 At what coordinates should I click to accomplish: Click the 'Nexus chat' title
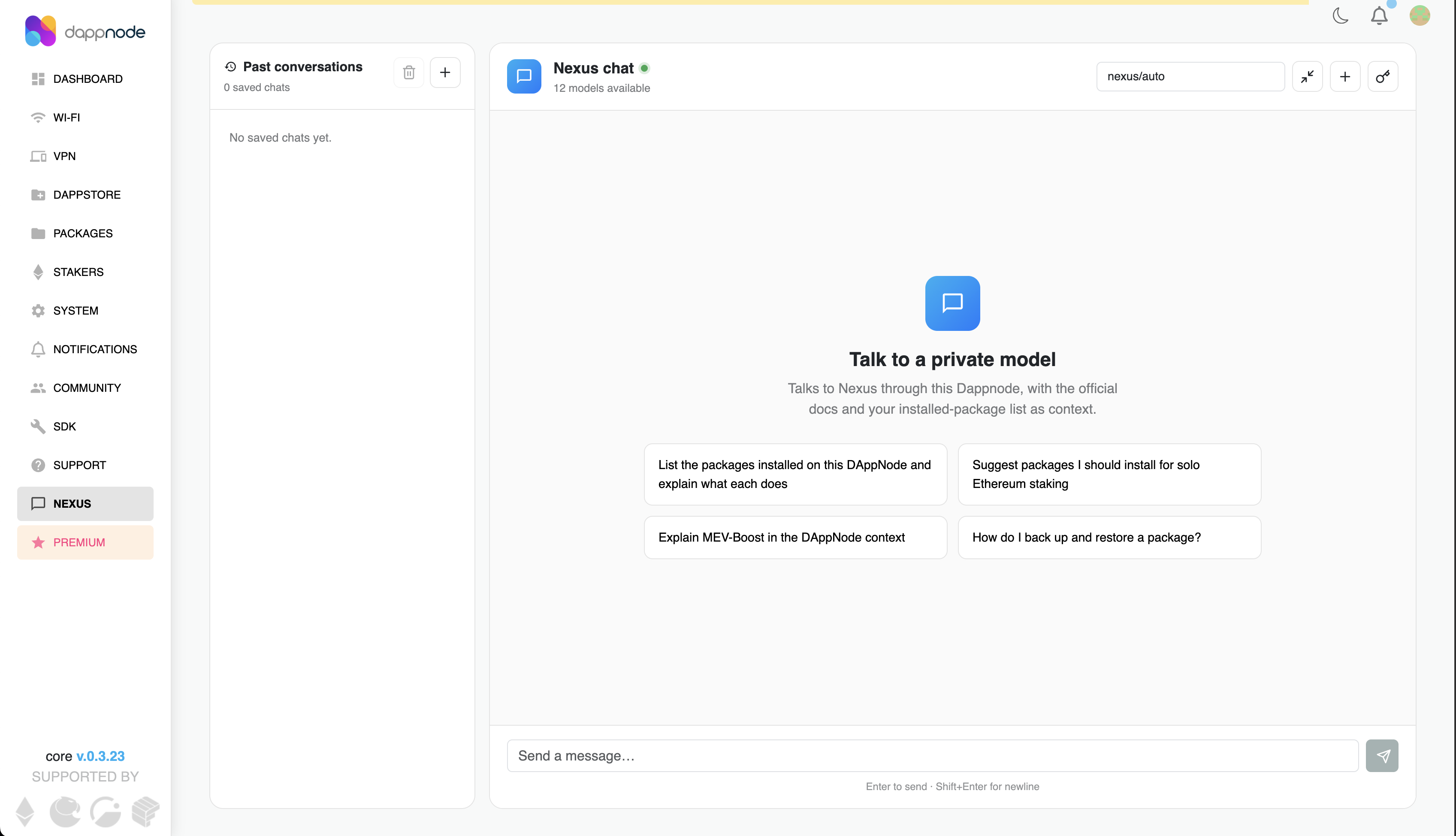tap(593, 68)
